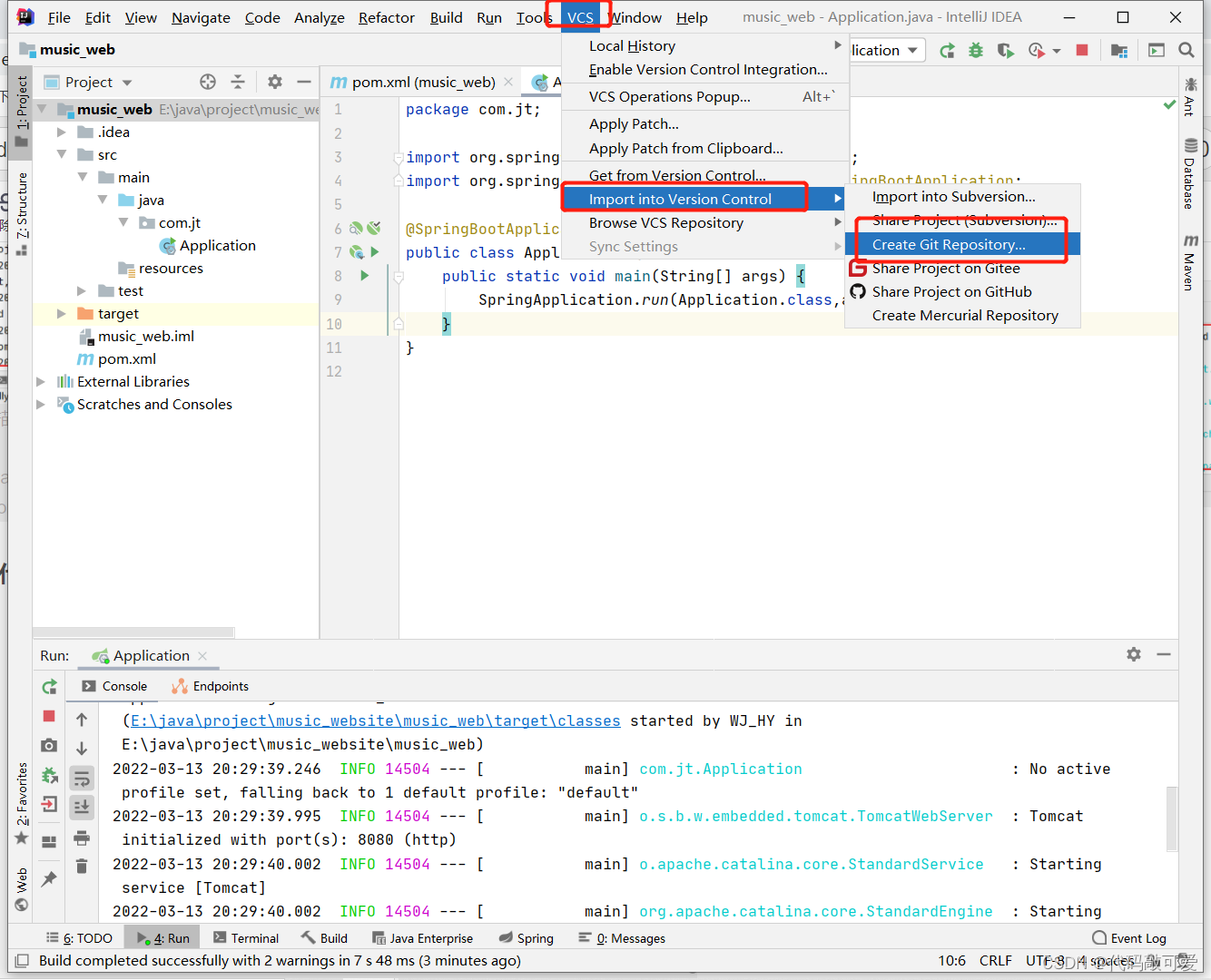Open Run panel gear settings

click(x=1134, y=654)
